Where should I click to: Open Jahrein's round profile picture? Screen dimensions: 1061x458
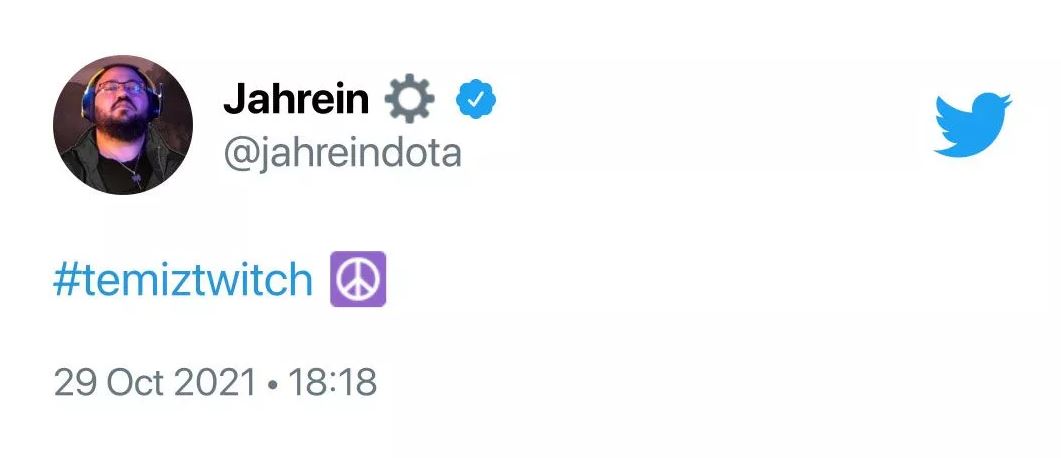click(x=123, y=125)
